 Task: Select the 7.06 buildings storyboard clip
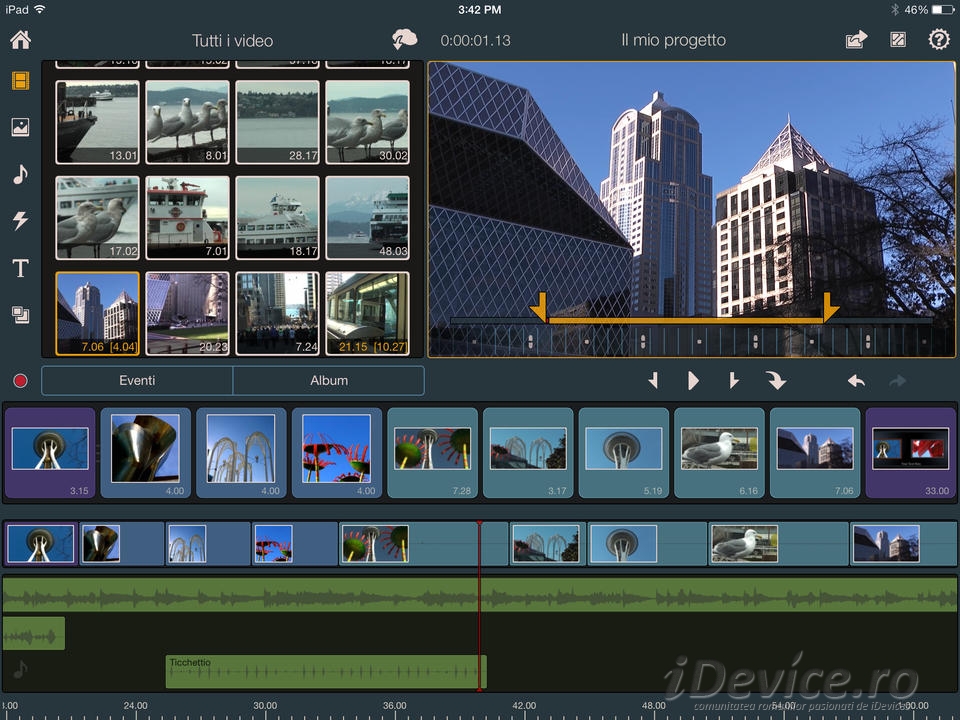pyautogui.click(x=815, y=452)
